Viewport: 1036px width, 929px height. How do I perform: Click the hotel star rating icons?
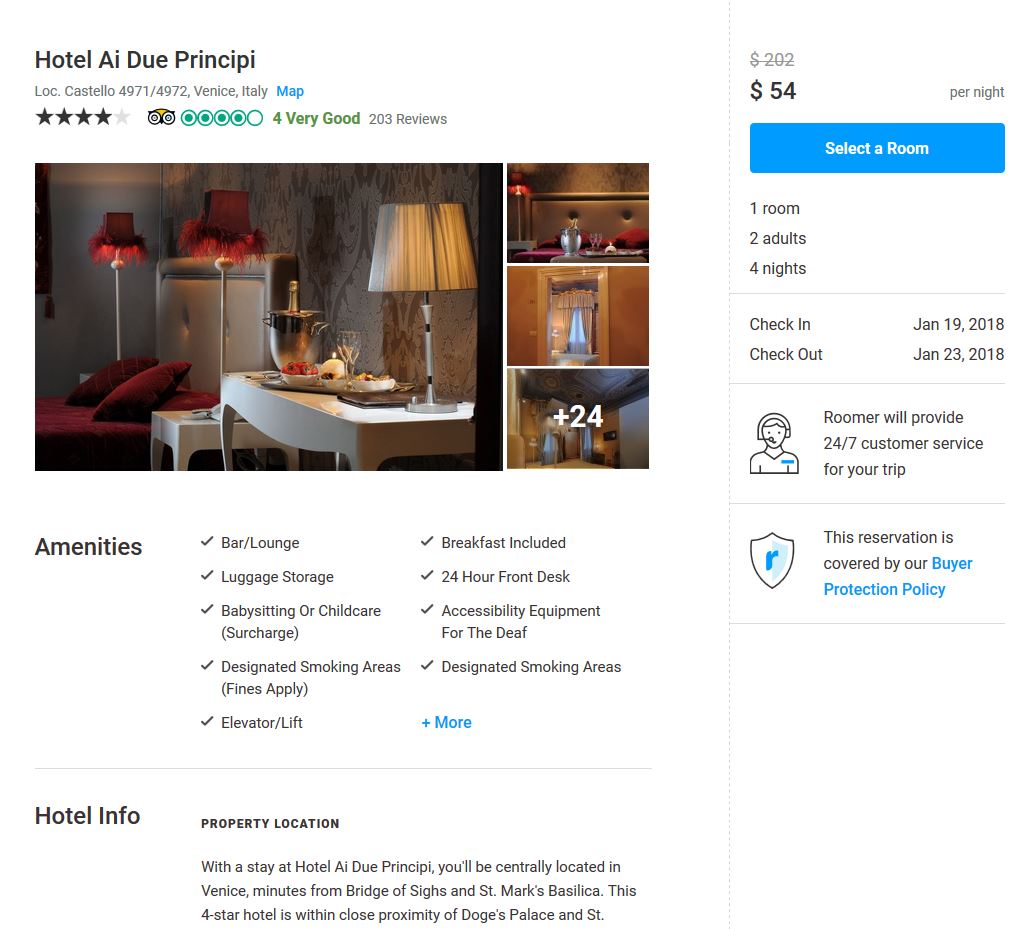pyautogui.click(x=83, y=118)
